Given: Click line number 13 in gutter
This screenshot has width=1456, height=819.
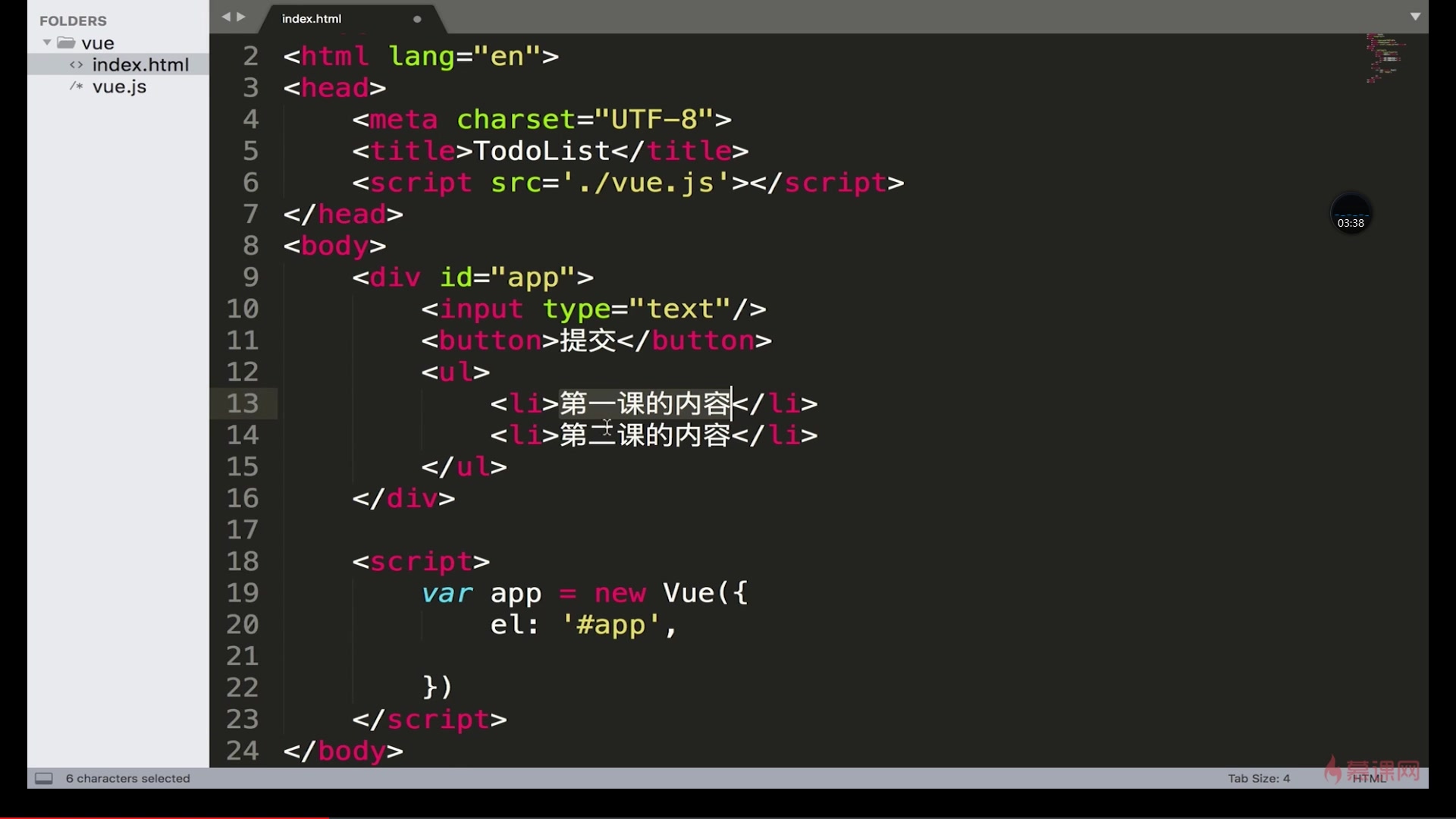Looking at the screenshot, I should click(243, 403).
